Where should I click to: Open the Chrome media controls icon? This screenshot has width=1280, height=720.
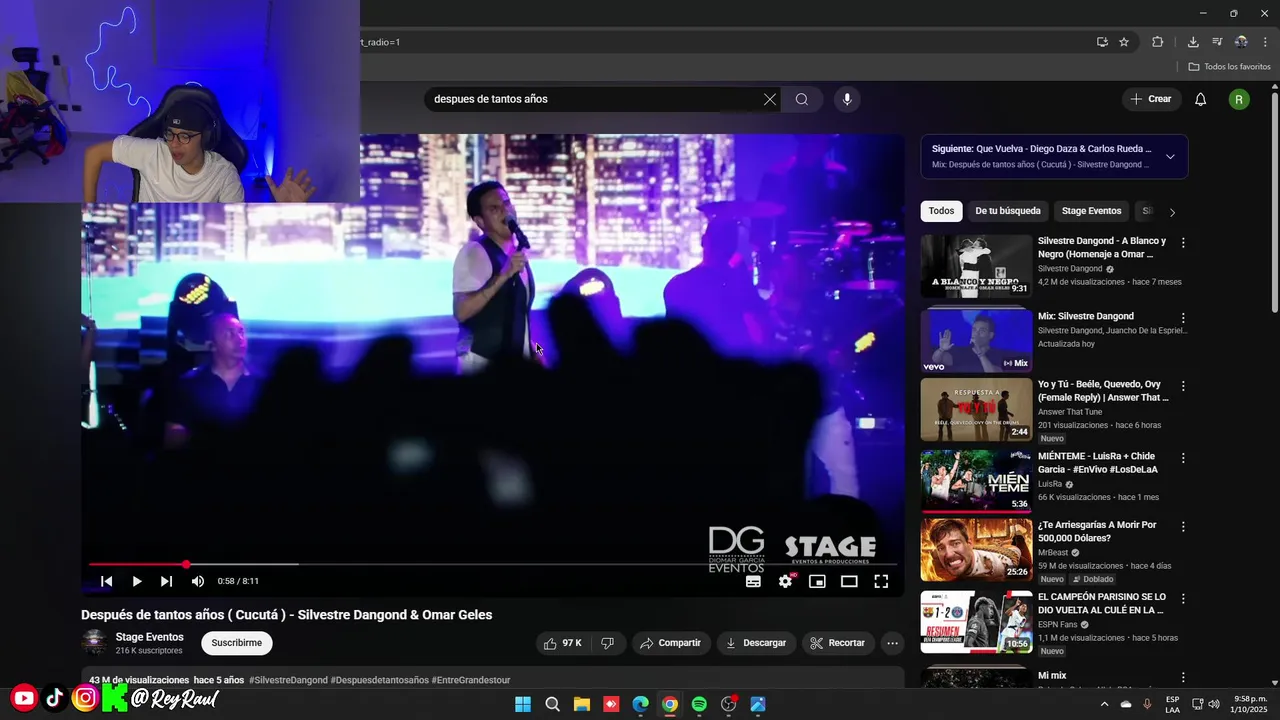tap(1217, 42)
